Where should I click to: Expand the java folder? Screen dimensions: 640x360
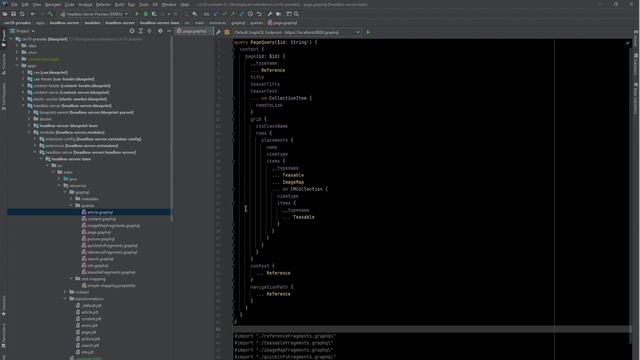coord(60,179)
